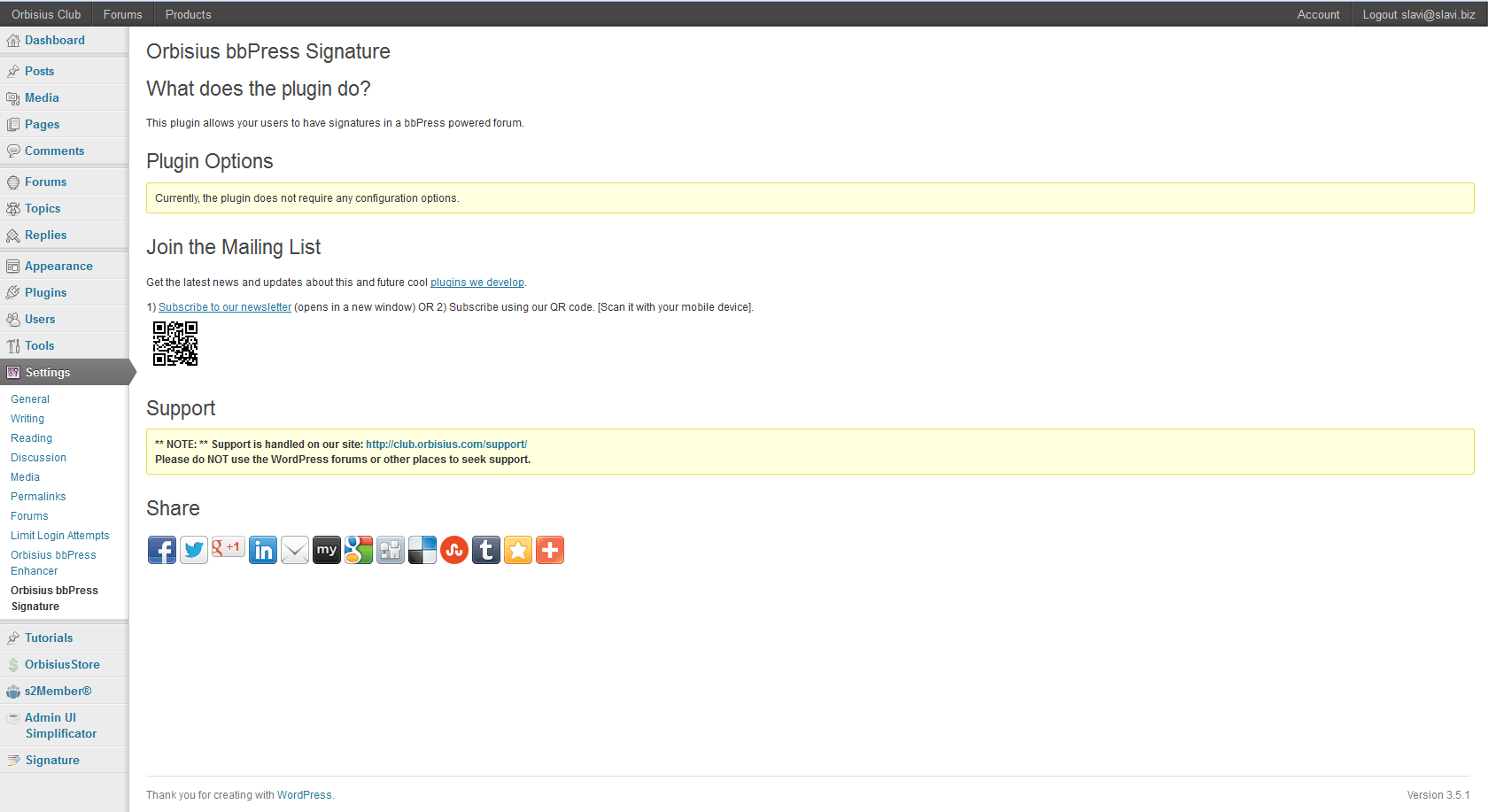
Task: Open Forums under the Settings submenu
Action: coord(29,516)
